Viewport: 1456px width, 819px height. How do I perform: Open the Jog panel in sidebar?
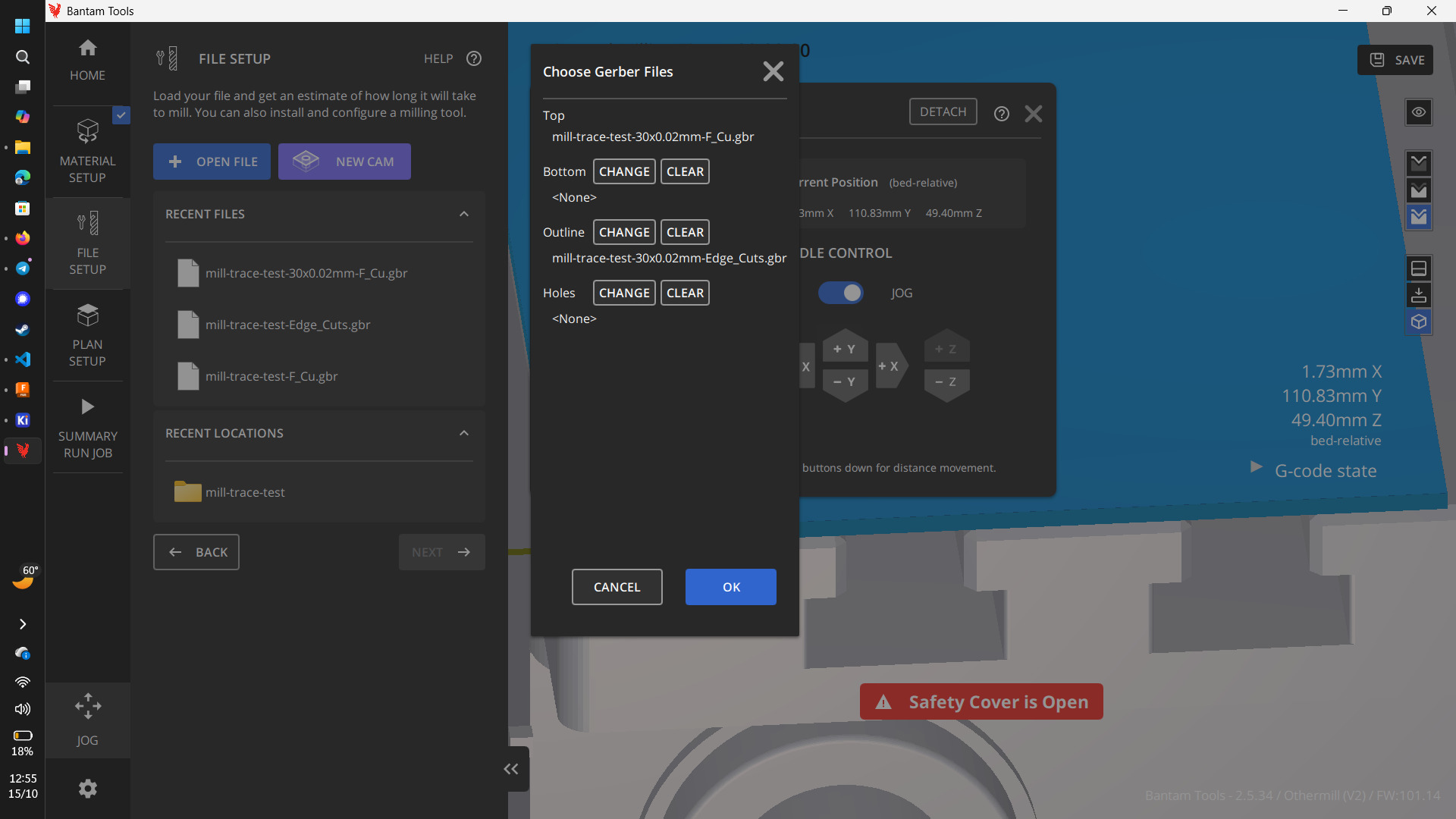87,720
